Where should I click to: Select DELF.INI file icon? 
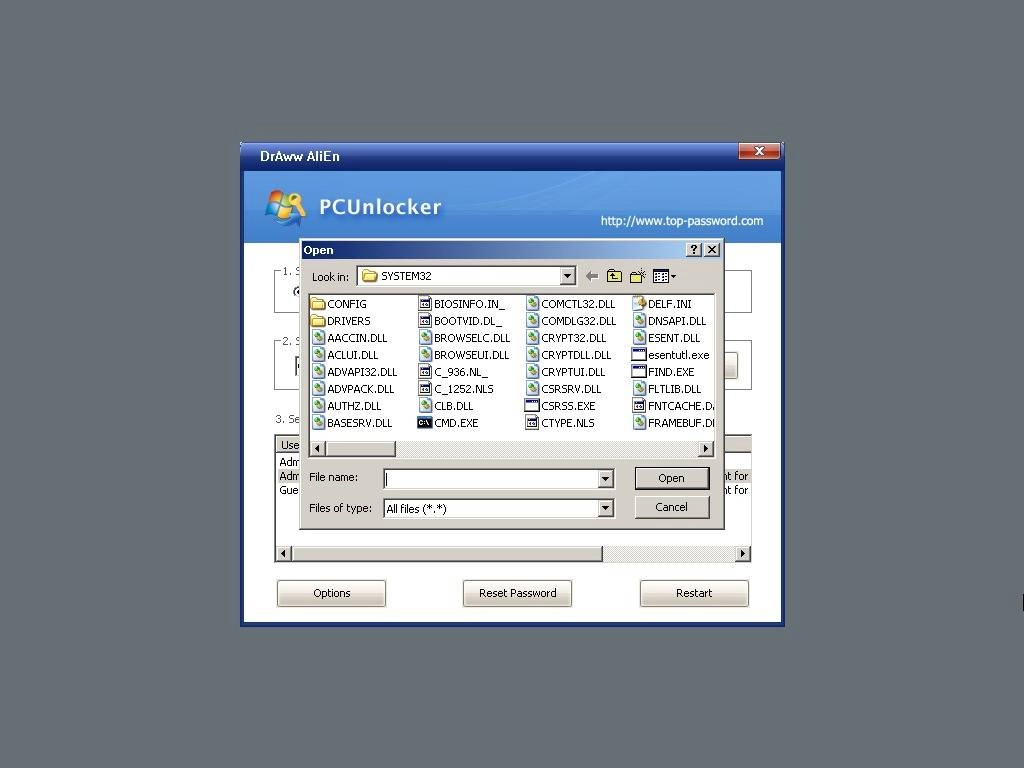639,304
